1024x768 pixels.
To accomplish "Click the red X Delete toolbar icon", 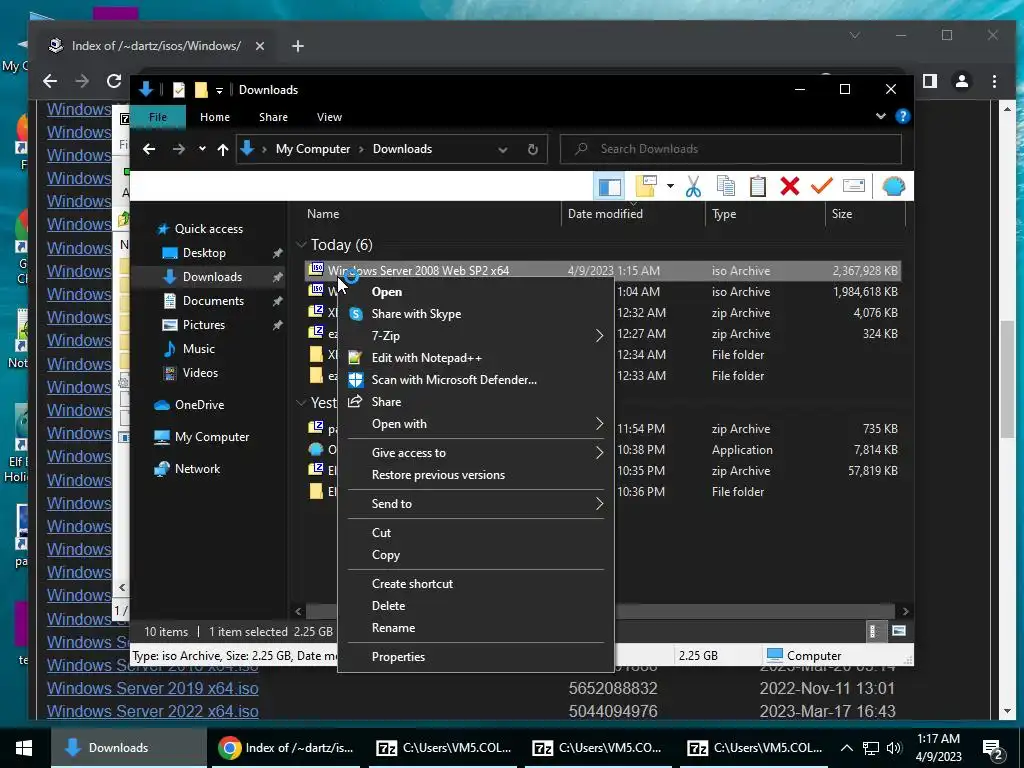I will pyautogui.click(x=790, y=187).
